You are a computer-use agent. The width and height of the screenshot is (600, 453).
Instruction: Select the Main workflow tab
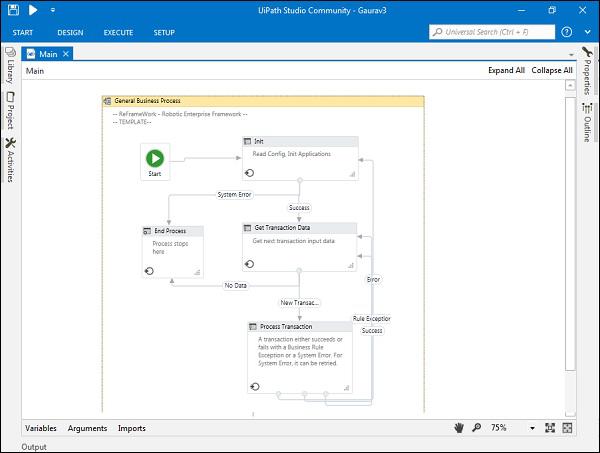pos(48,54)
